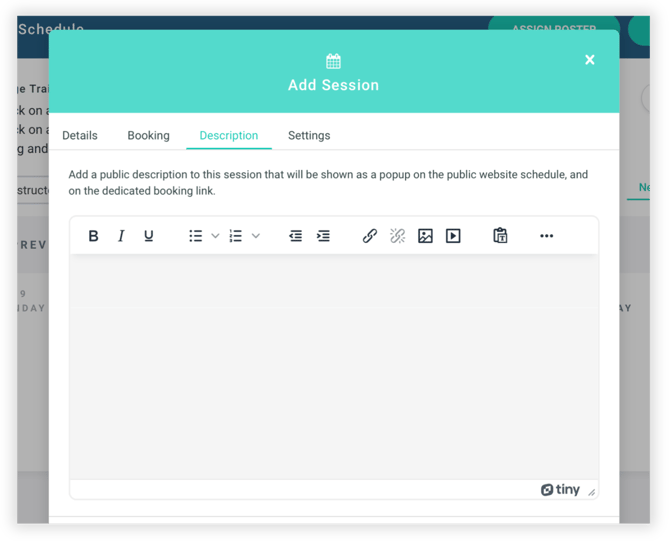This screenshot has width=670, height=541.
Task: Toggle italic text formatting
Action: [x=121, y=236]
